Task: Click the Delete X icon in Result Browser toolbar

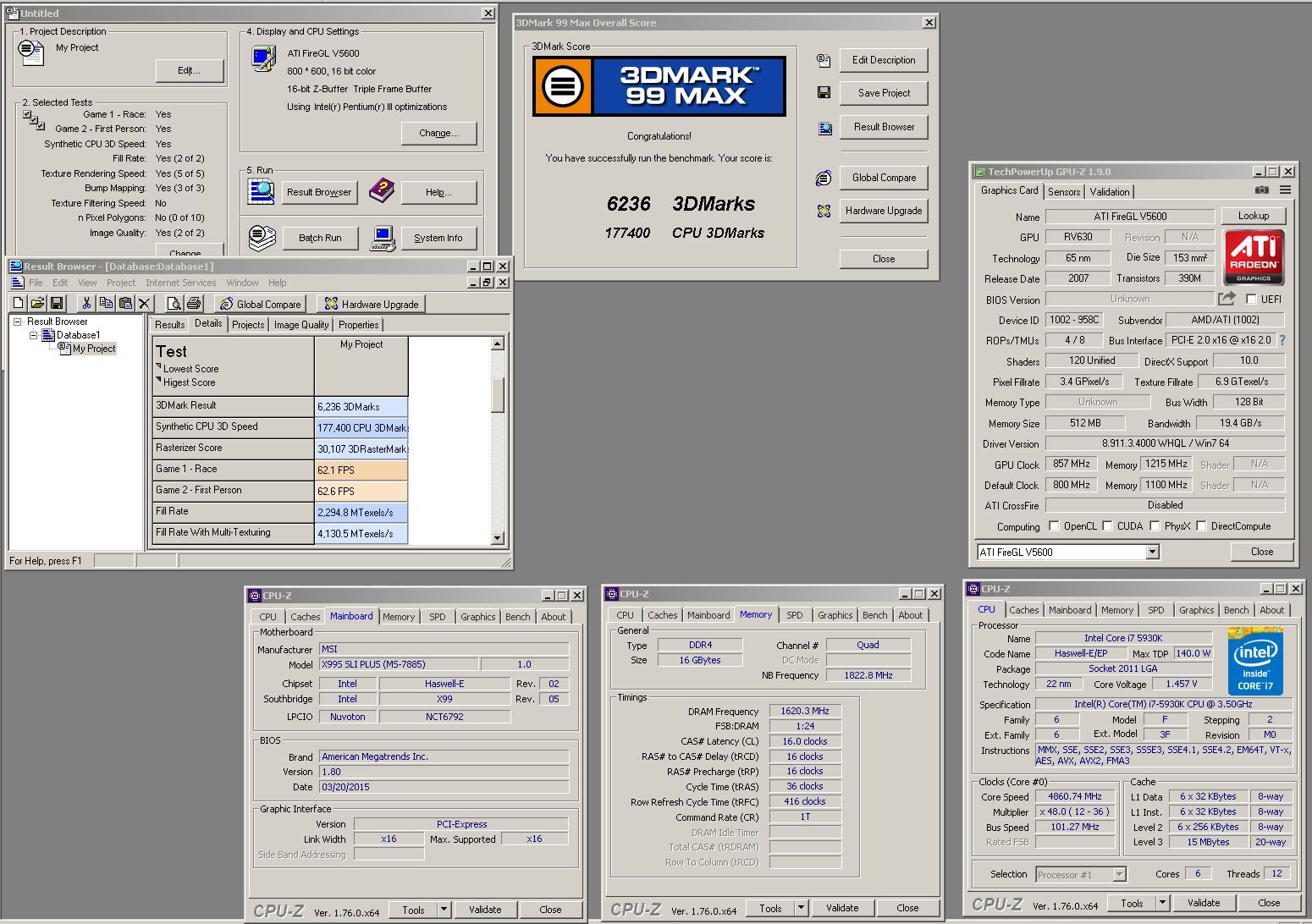Action: (145, 303)
